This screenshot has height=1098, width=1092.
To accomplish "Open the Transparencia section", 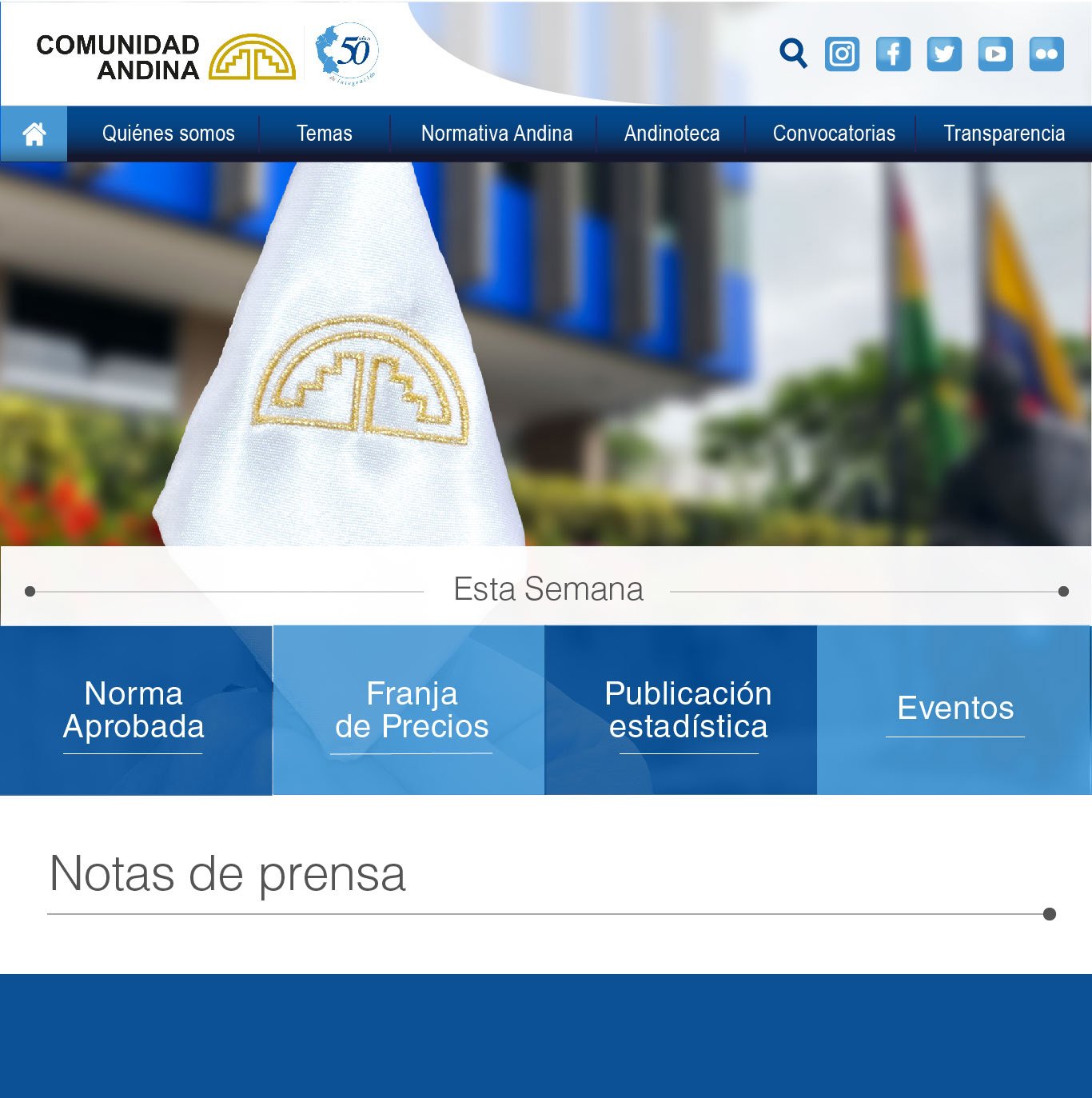I will coord(1005,134).
